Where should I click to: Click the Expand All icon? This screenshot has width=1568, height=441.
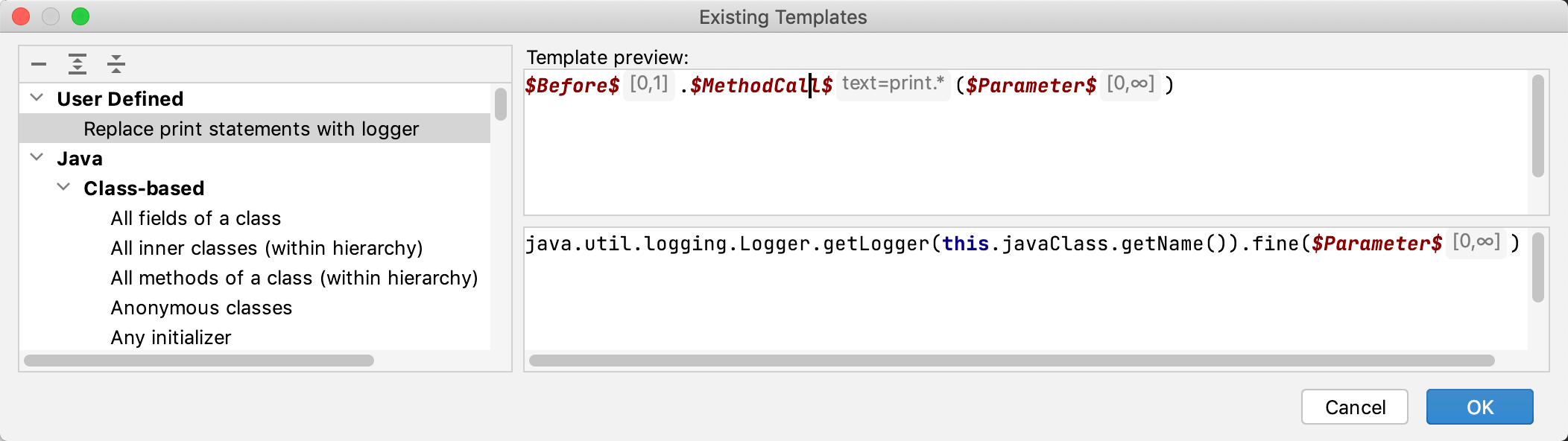[x=78, y=64]
